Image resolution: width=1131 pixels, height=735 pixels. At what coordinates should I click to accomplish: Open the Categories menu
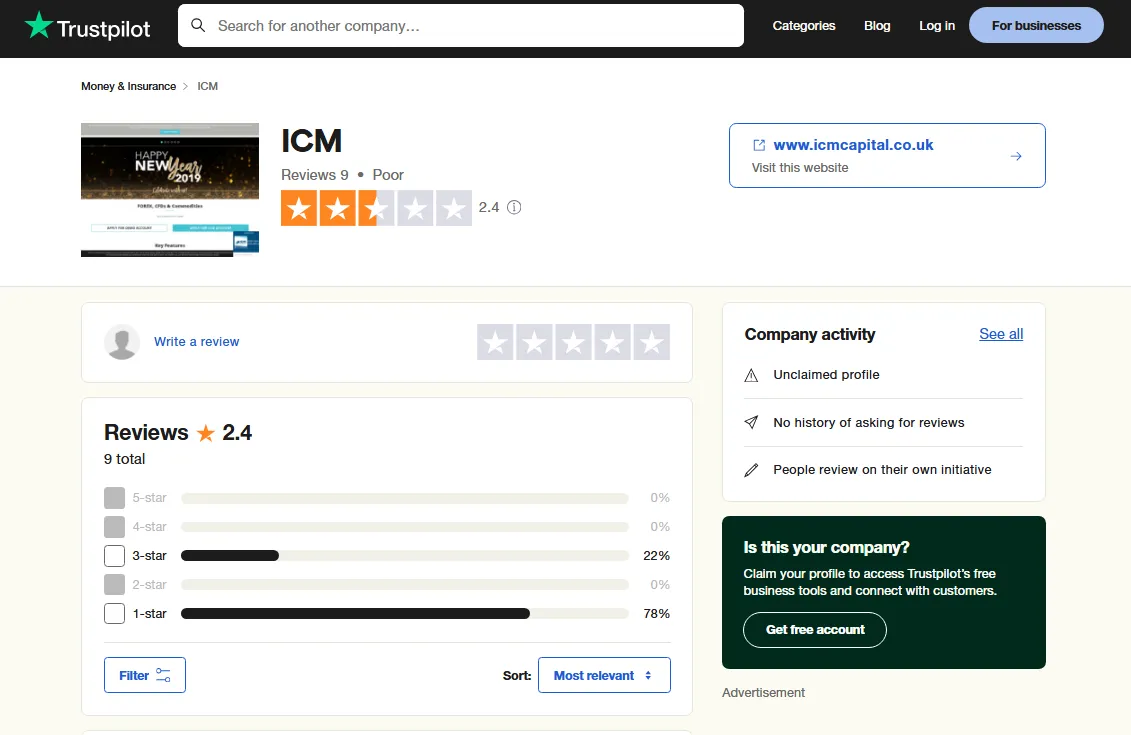pyautogui.click(x=803, y=26)
